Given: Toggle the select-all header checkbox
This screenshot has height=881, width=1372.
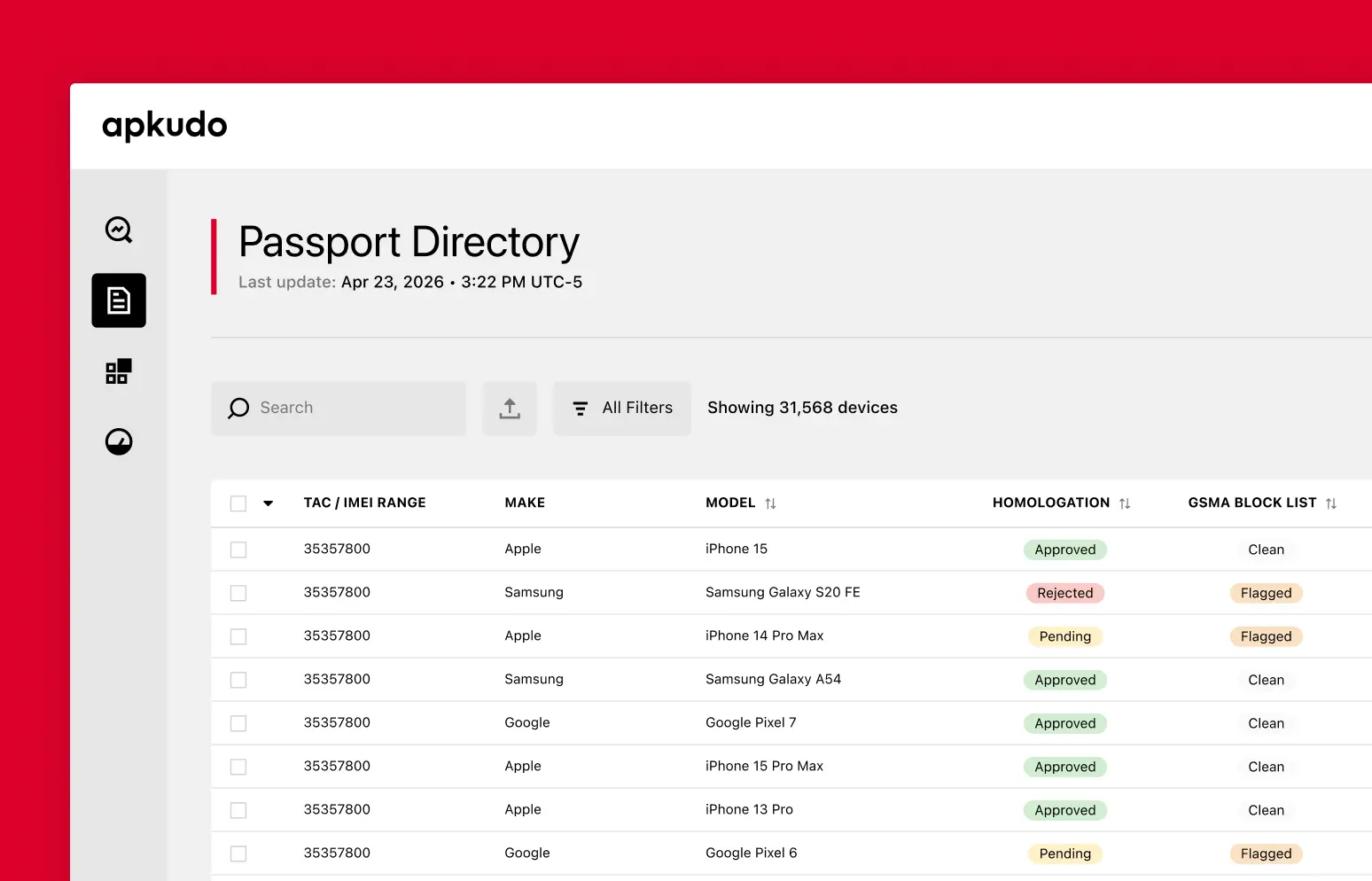Looking at the screenshot, I should click(238, 503).
